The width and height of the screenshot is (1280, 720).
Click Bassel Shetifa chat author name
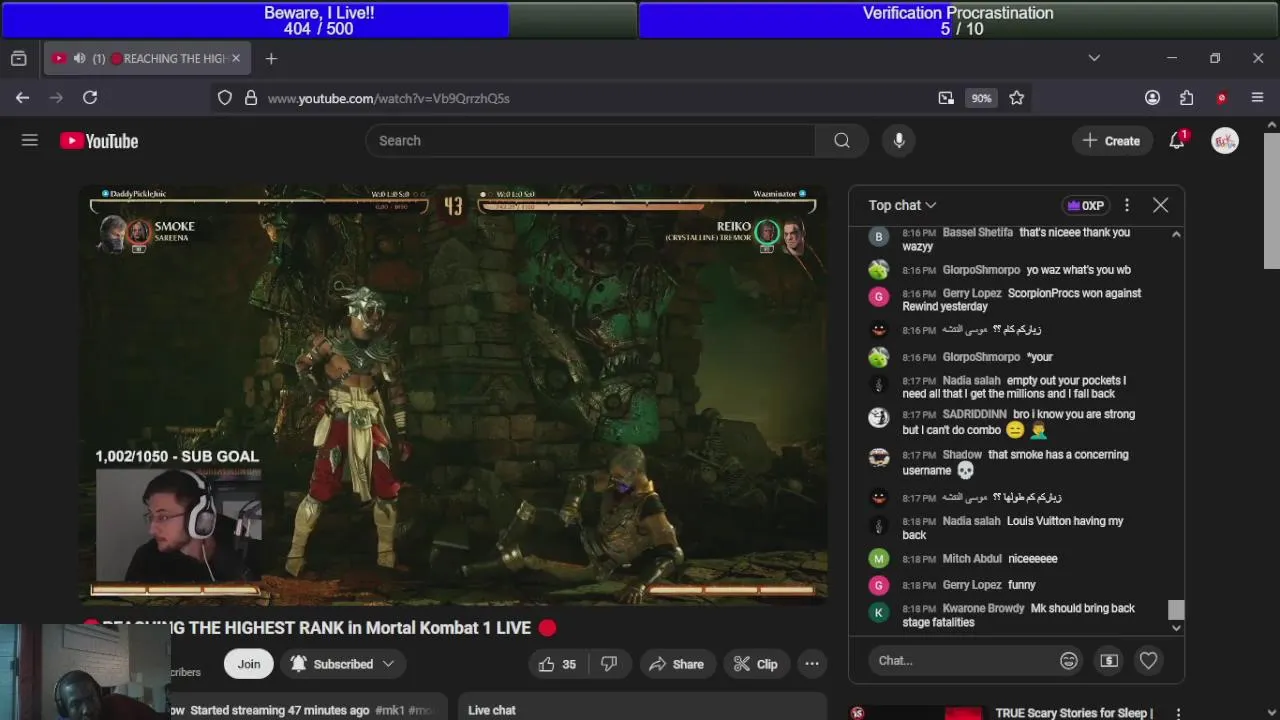pyautogui.click(x=977, y=232)
